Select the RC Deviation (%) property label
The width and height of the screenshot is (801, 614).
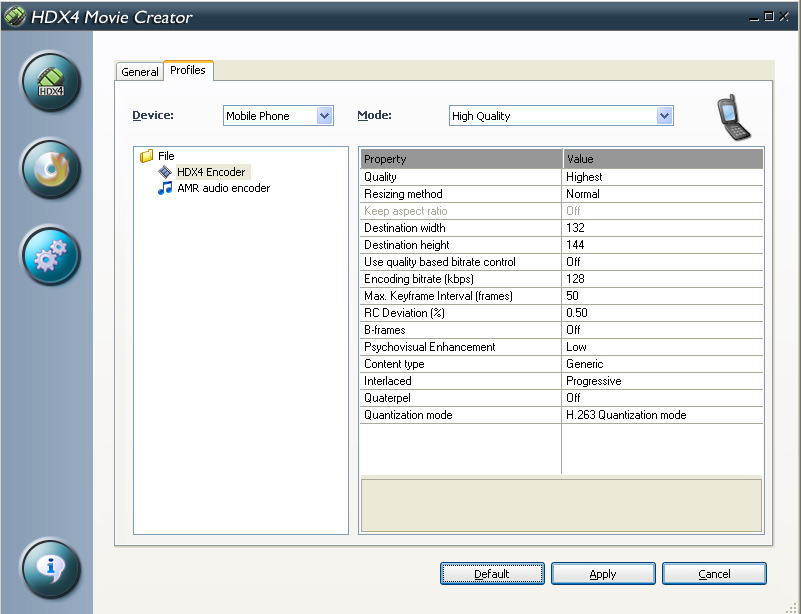404,313
